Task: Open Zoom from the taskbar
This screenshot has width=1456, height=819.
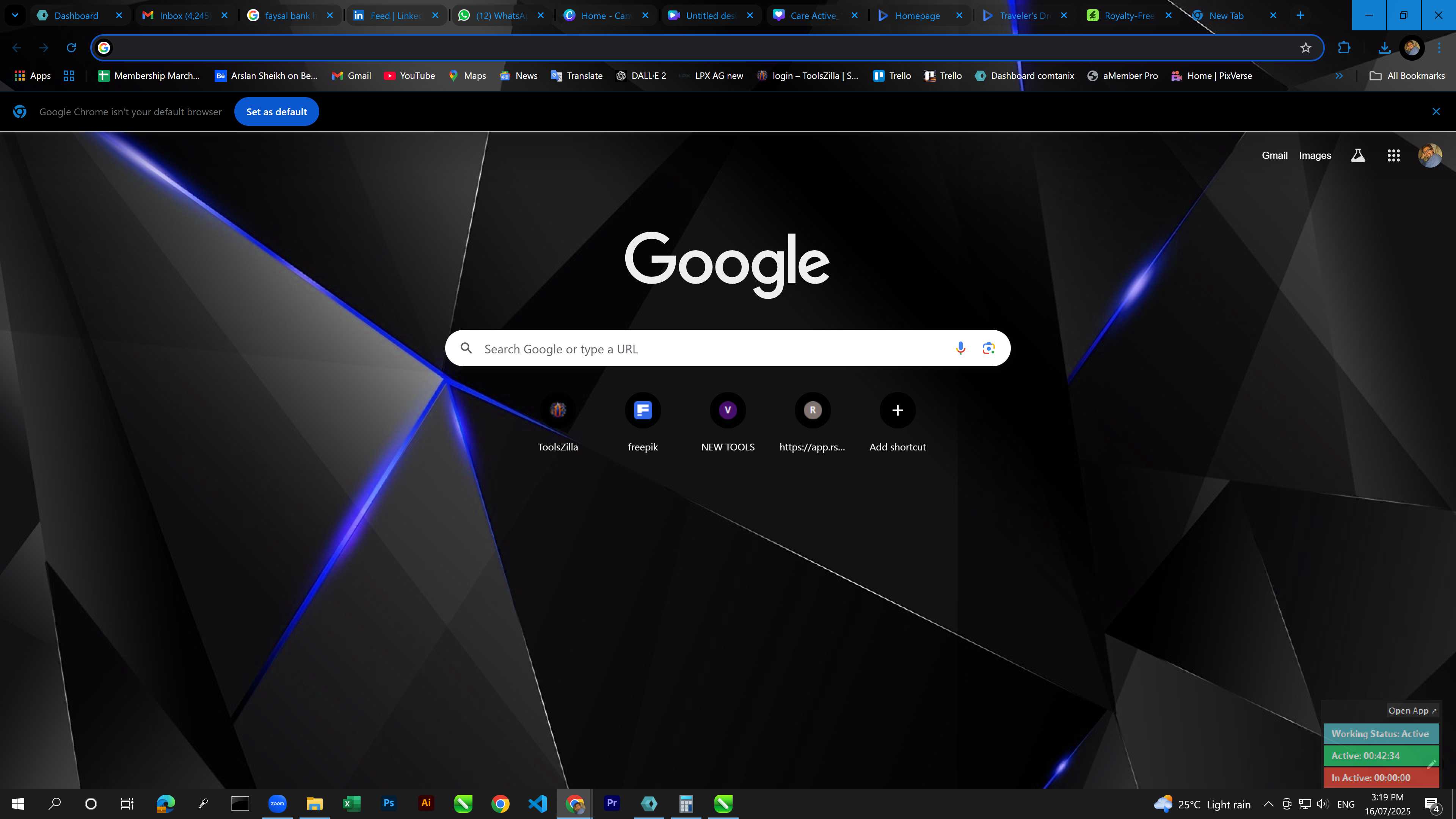Action: pos(278,803)
